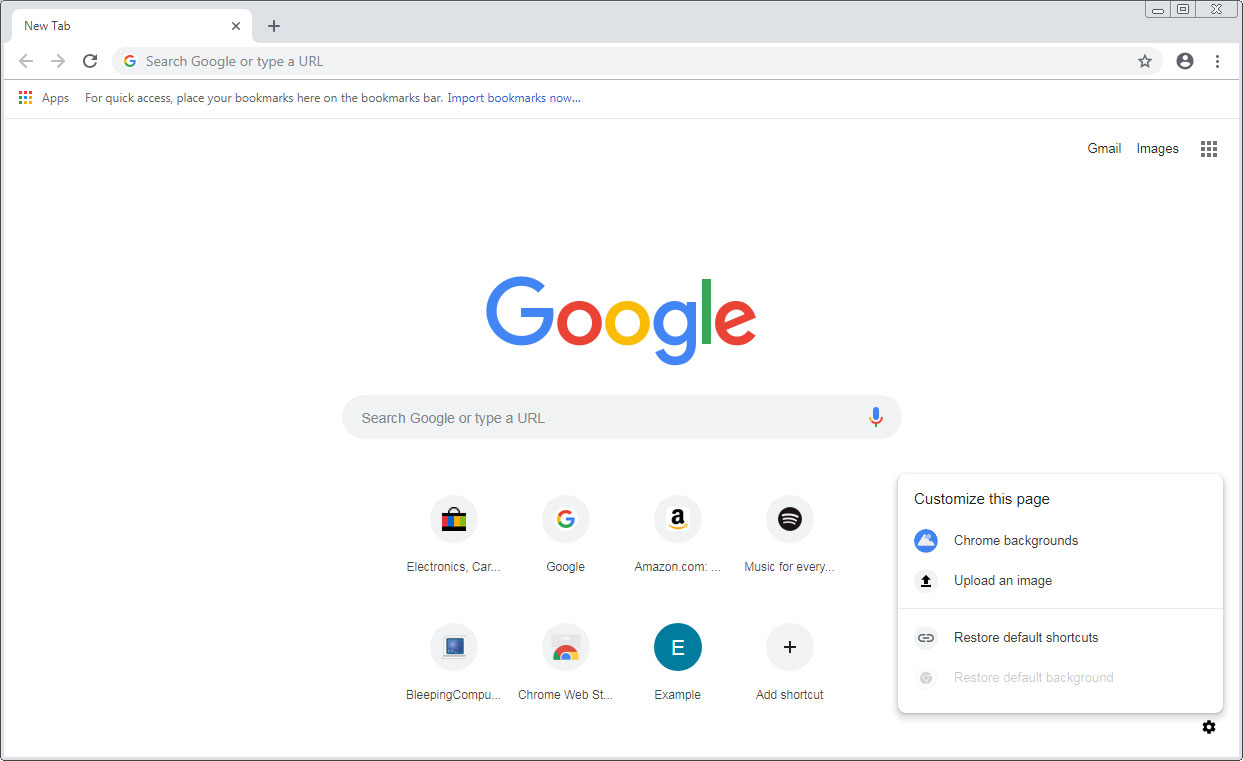Click the Customize this page heading
The image size is (1243, 761).
[x=982, y=499]
